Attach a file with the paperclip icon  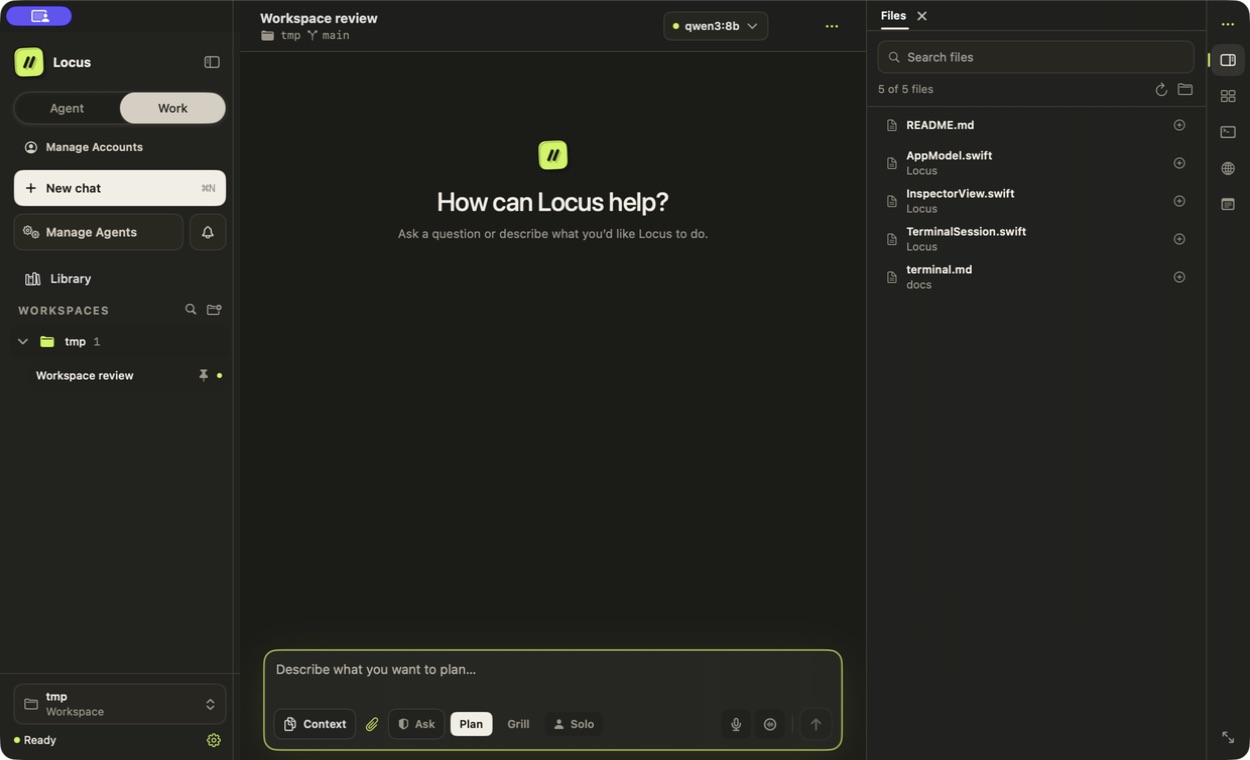pos(372,724)
